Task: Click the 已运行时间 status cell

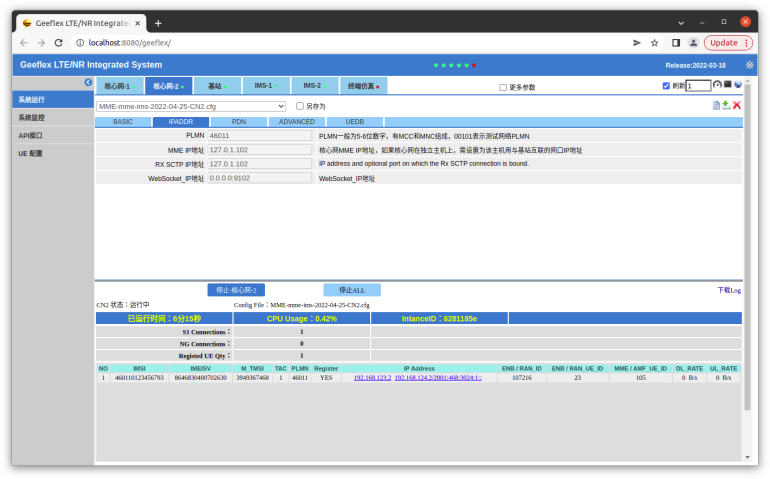Action: point(164,319)
